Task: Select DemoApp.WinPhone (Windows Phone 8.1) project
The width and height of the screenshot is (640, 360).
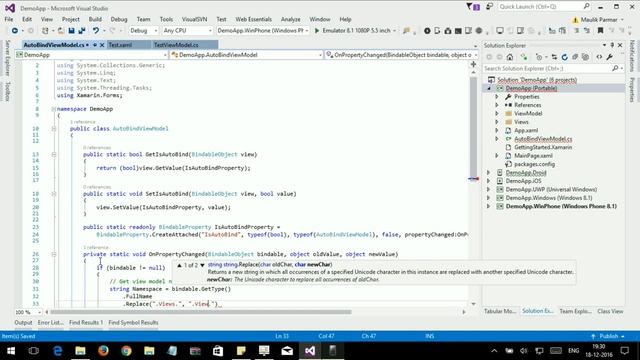Action: [561, 207]
